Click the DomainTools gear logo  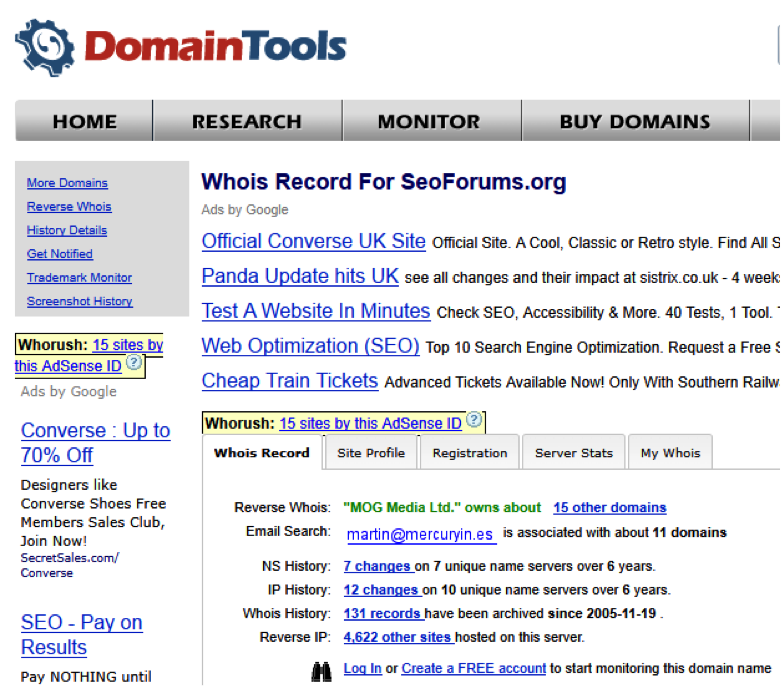click(44, 47)
